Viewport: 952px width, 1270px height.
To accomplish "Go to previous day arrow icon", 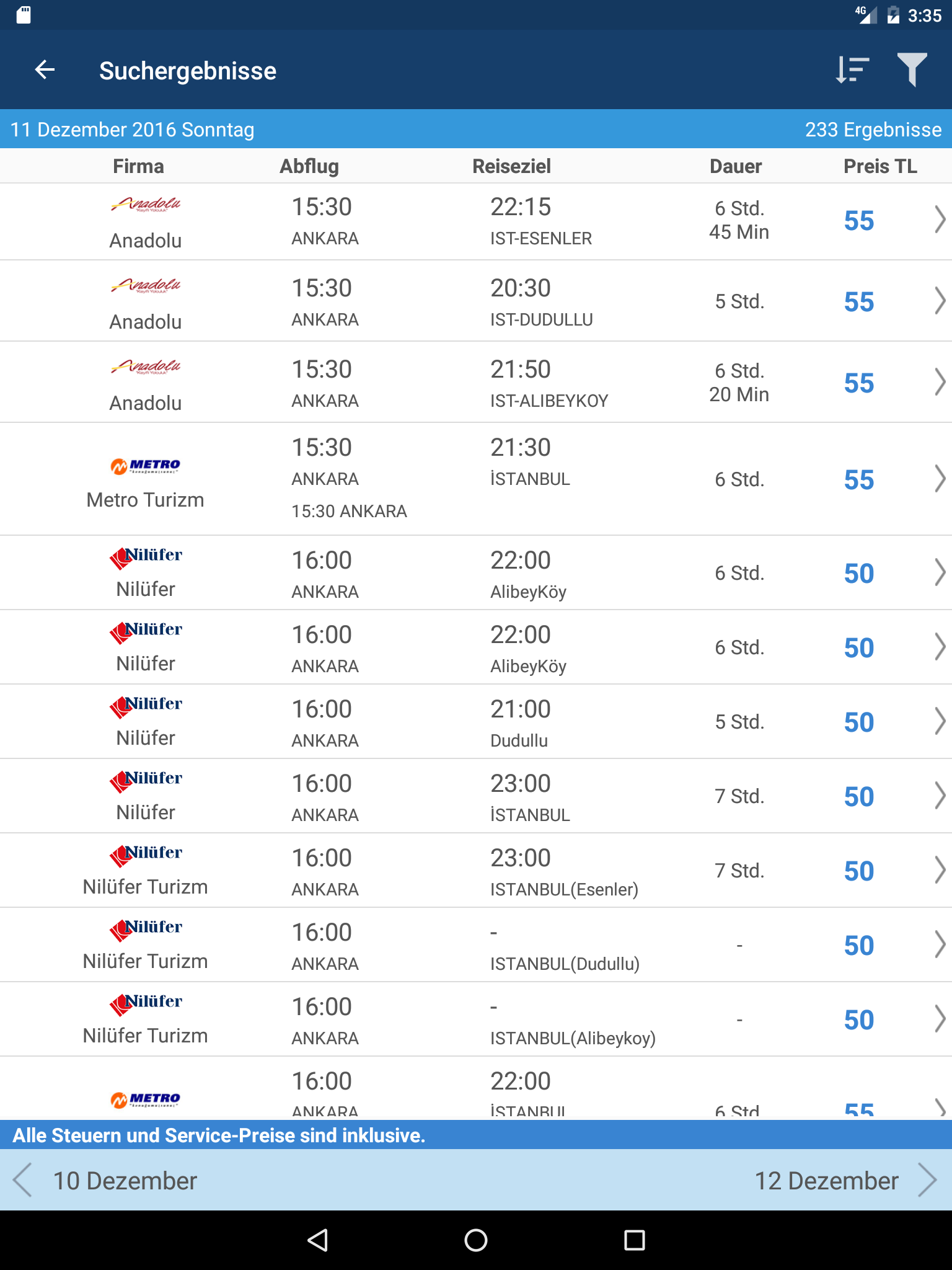I will pos(22,1180).
